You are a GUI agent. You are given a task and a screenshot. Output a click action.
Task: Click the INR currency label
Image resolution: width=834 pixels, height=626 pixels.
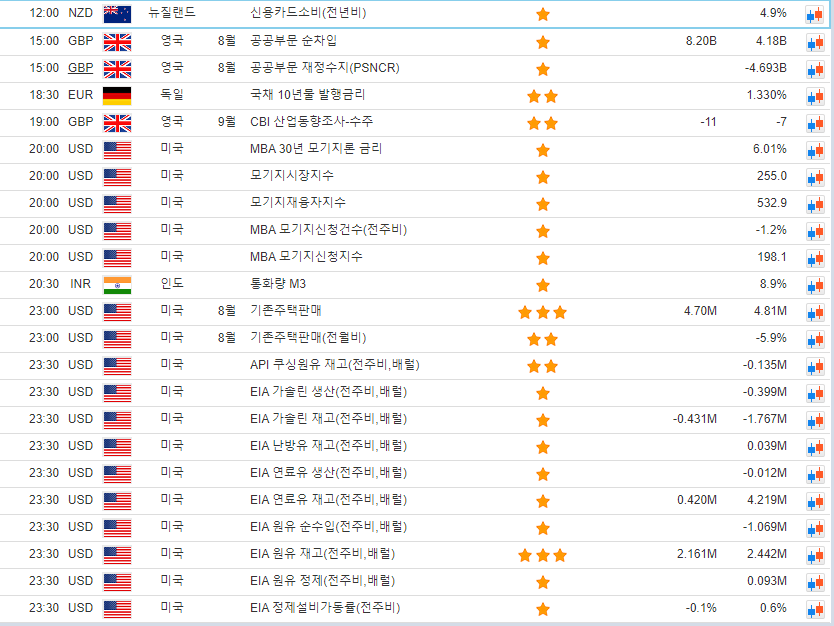point(80,284)
